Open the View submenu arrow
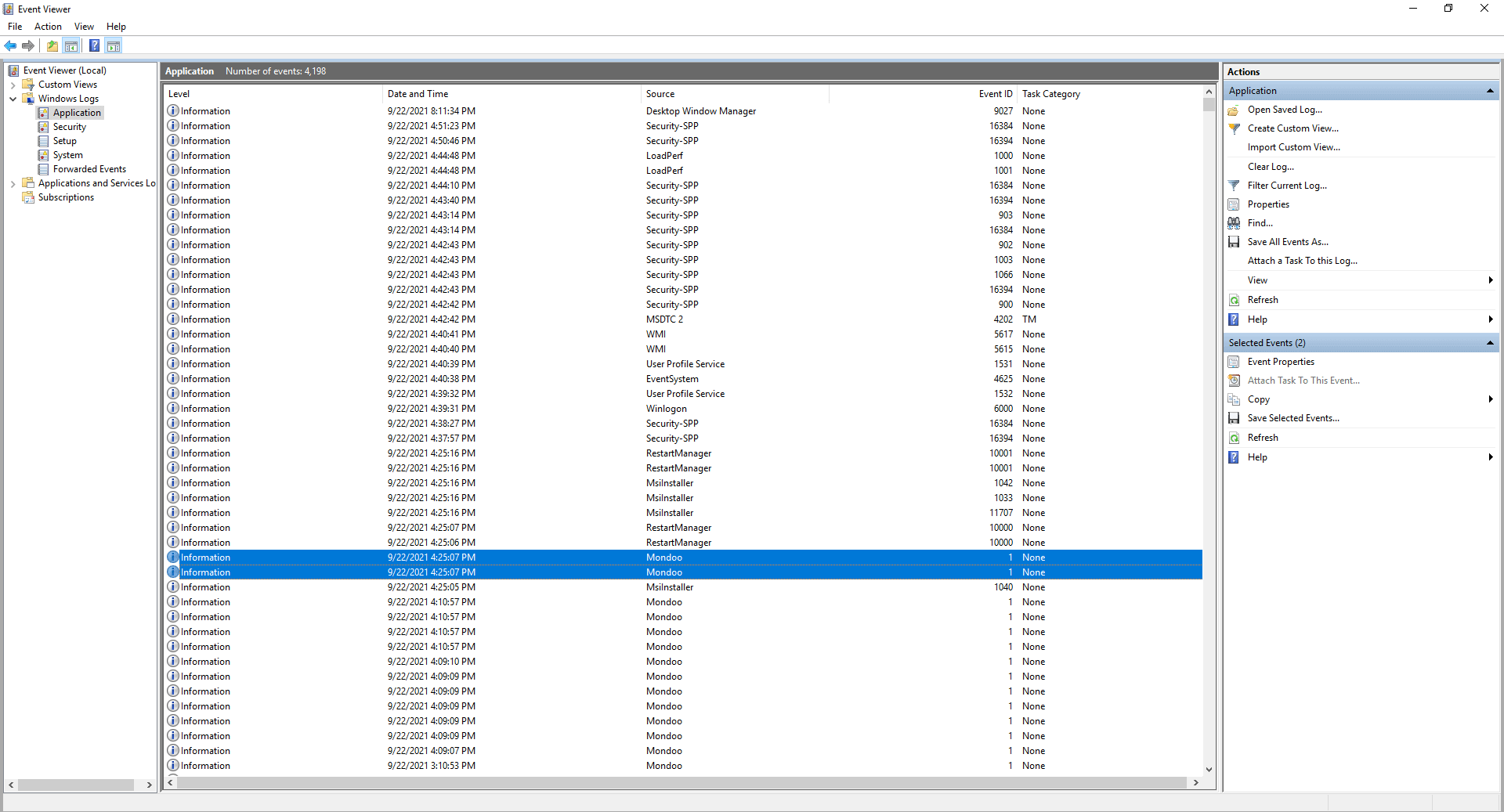 click(x=1491, y=280)
